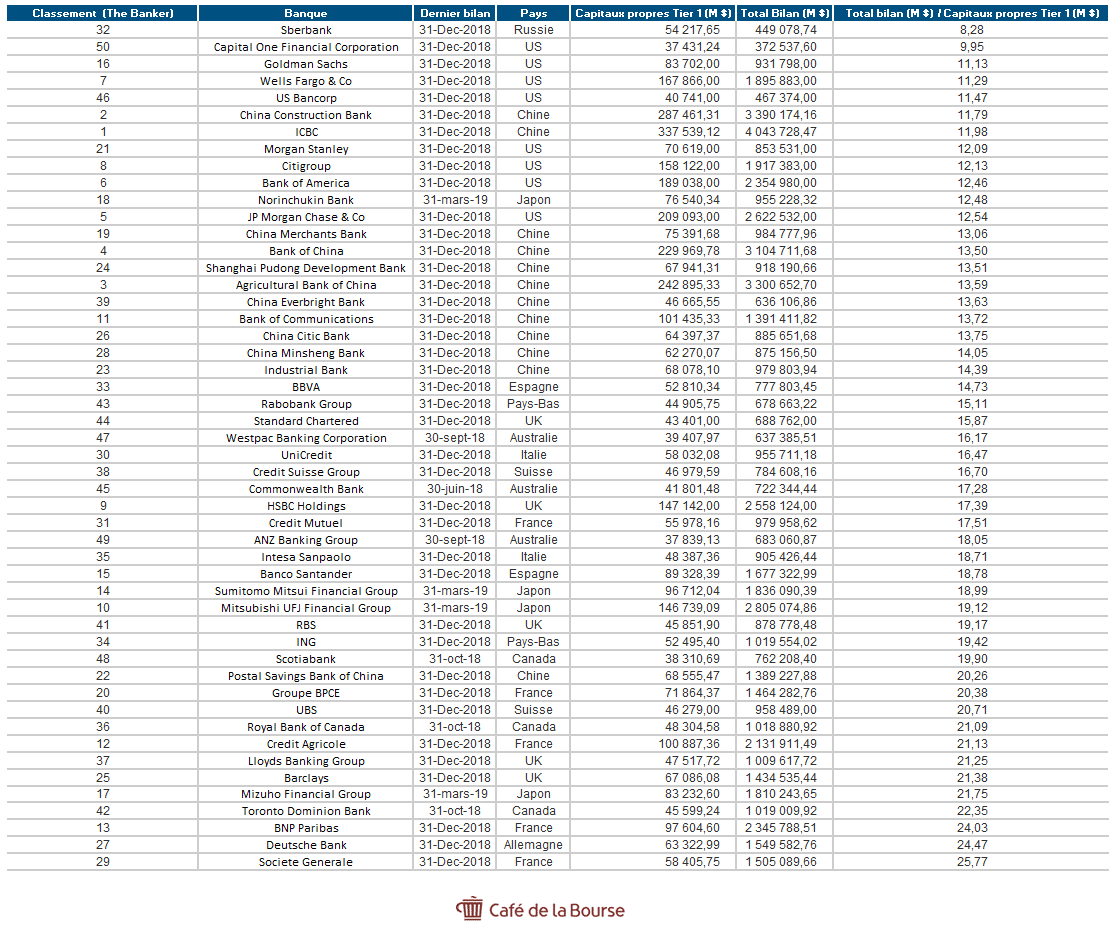The width and height of the screenshot is (1119, 928).
Task: Click the "Dernier bilan" column header
Action: pos(455,13)
